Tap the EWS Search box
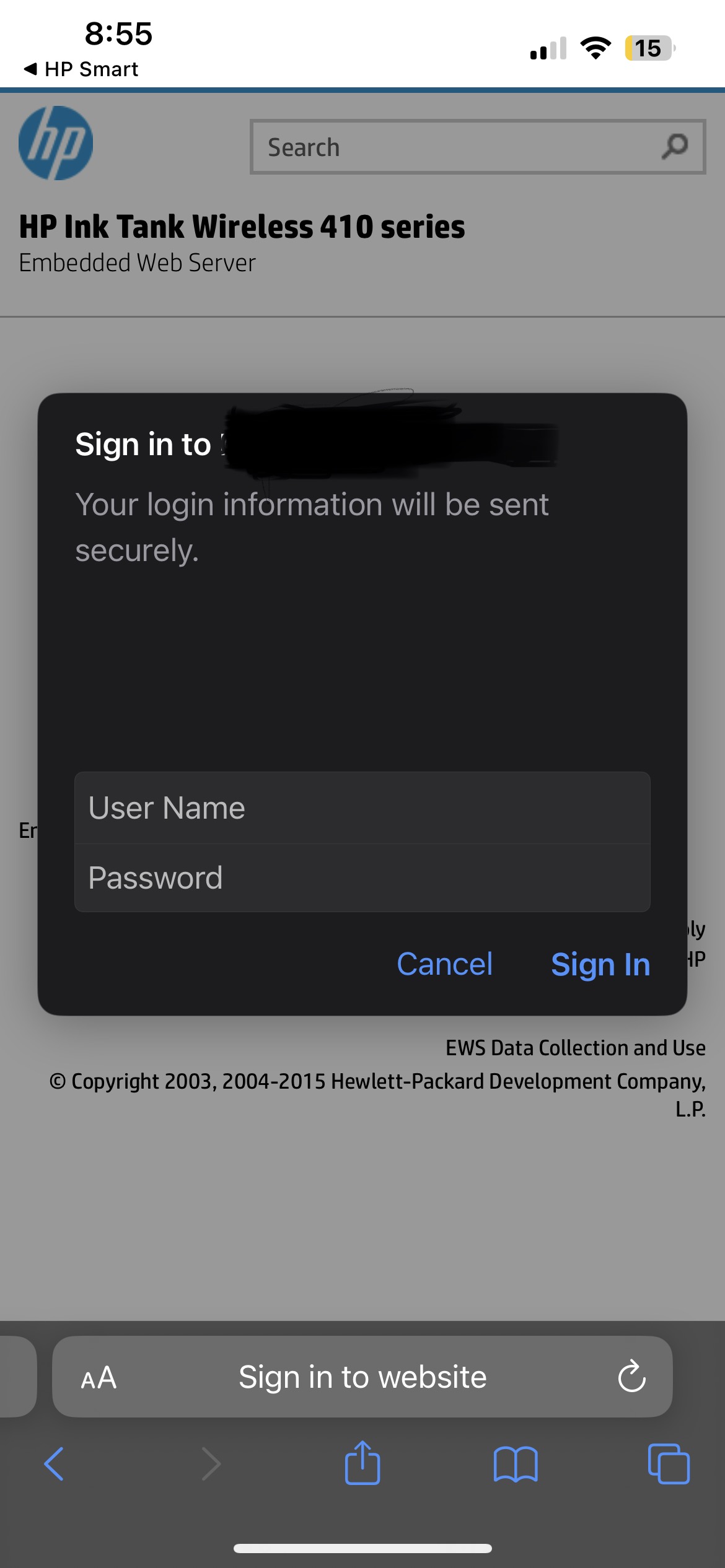 434,147
